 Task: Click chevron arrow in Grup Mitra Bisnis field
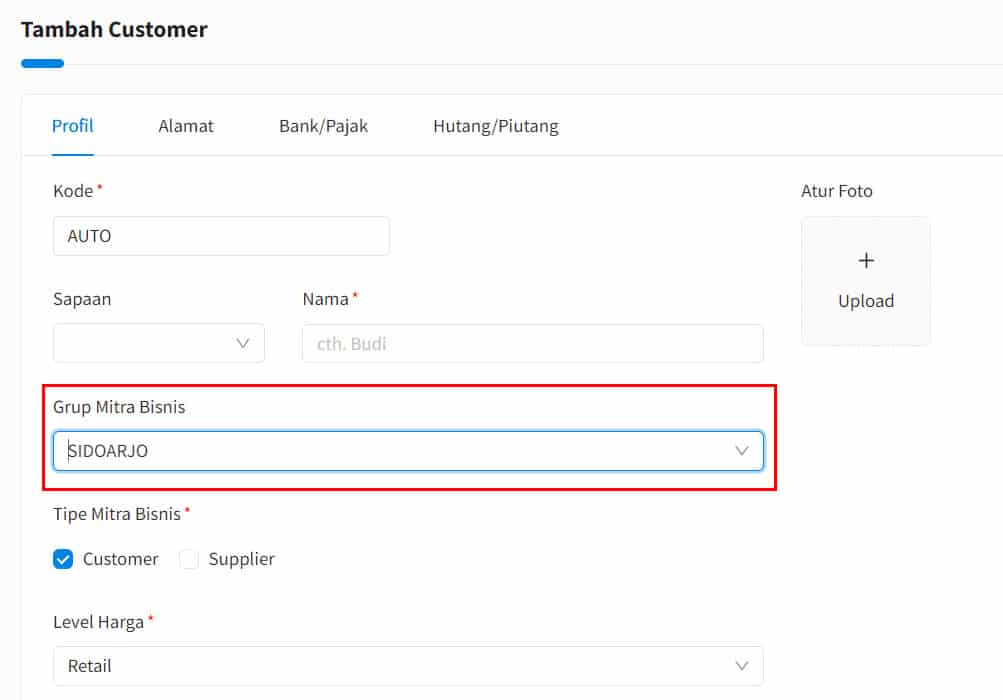click(741, 451)
